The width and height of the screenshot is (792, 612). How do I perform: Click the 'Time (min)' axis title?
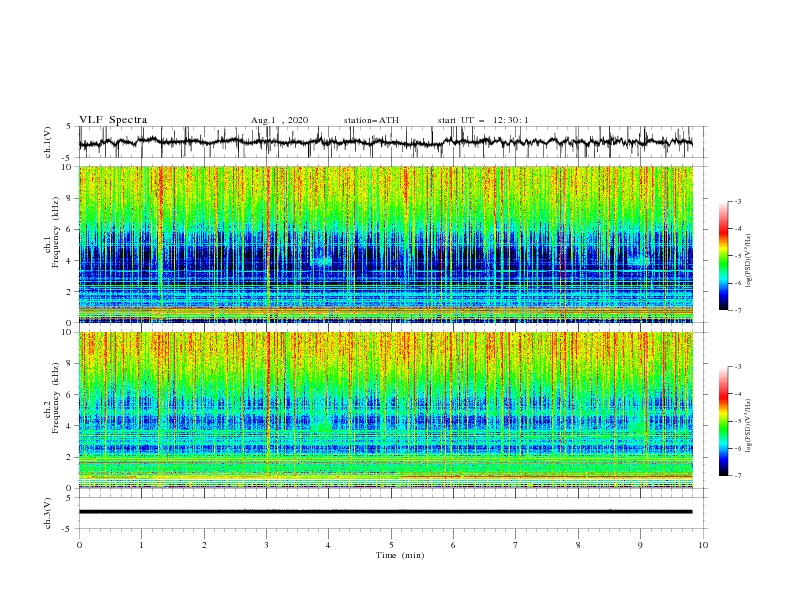point(400,555)
